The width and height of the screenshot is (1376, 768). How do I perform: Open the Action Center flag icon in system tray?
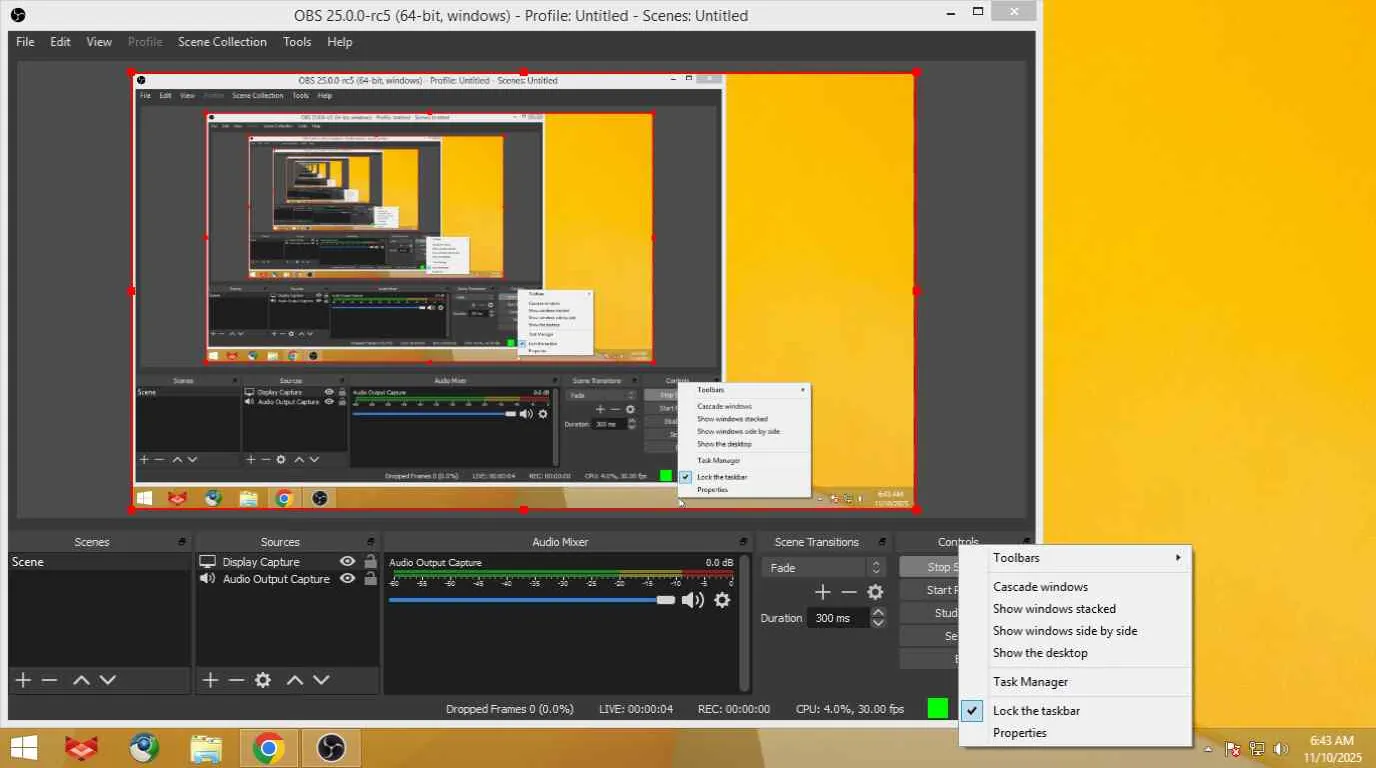(1233, 748)
